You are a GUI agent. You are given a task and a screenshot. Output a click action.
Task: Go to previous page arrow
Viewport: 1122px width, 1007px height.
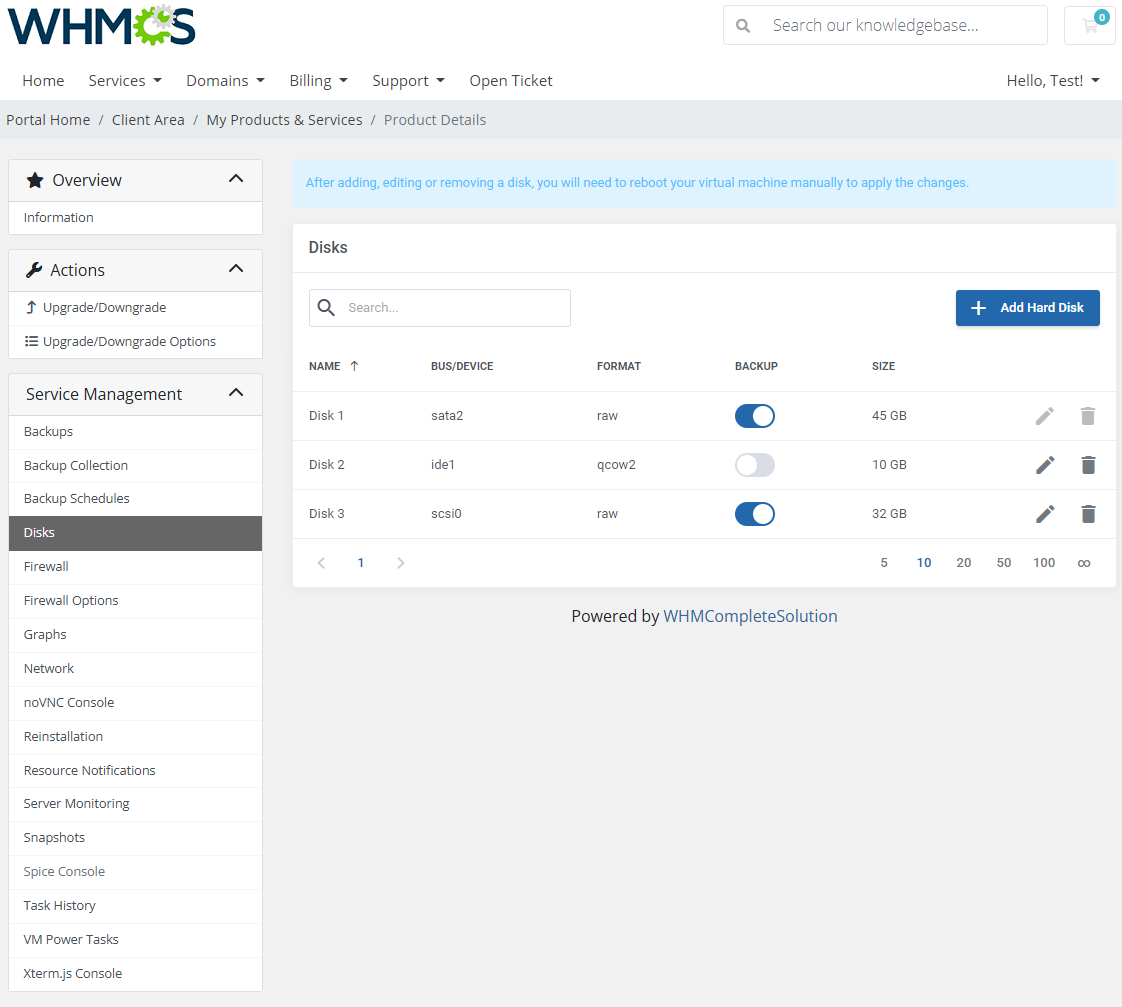[x=321, y=563]
